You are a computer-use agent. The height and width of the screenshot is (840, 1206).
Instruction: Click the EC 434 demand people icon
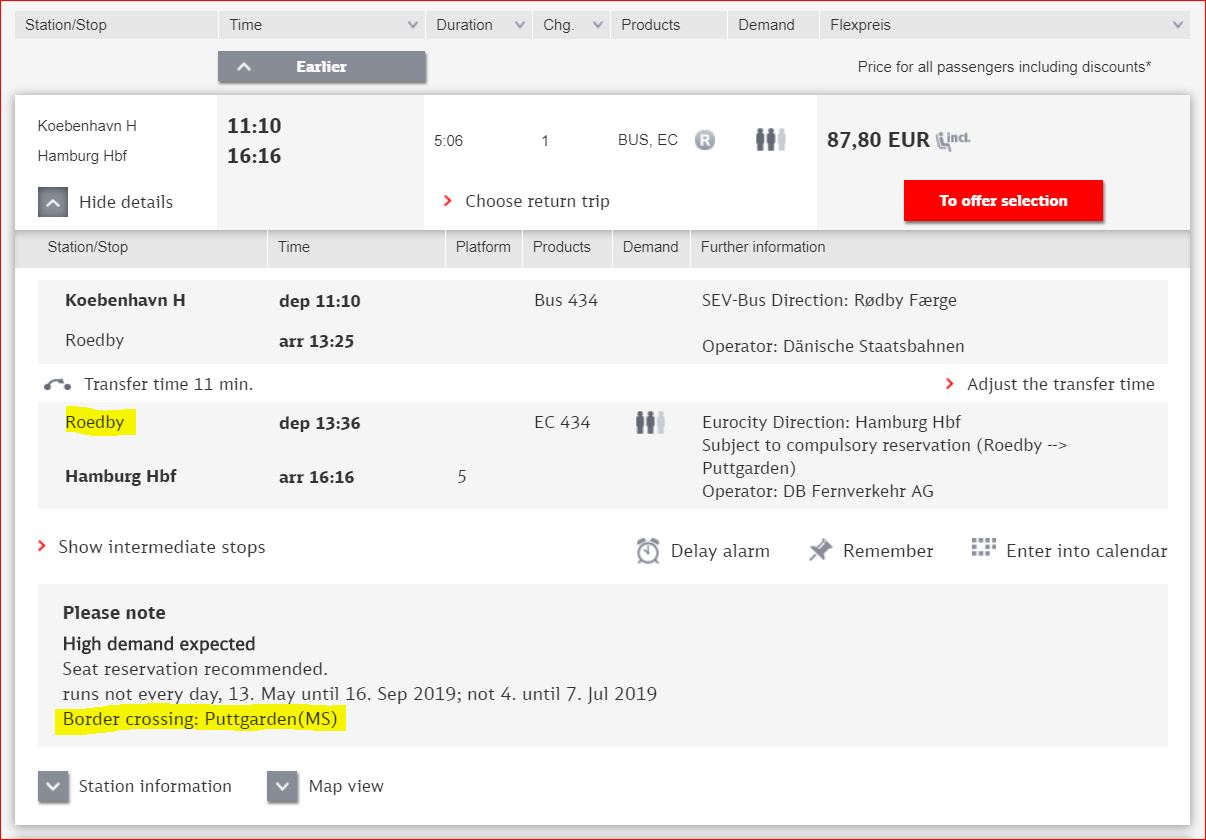tap(650, 423)
